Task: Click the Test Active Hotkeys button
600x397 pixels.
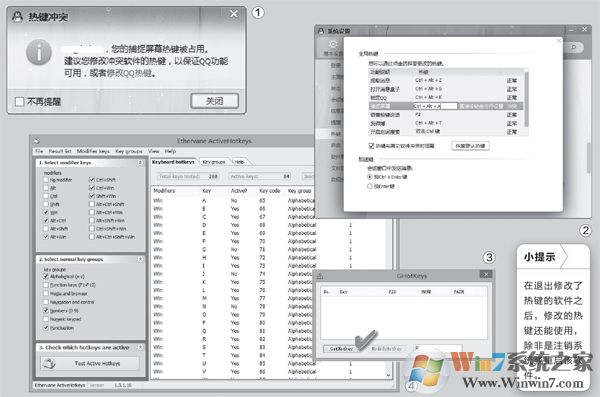Action: coord(90,363)
